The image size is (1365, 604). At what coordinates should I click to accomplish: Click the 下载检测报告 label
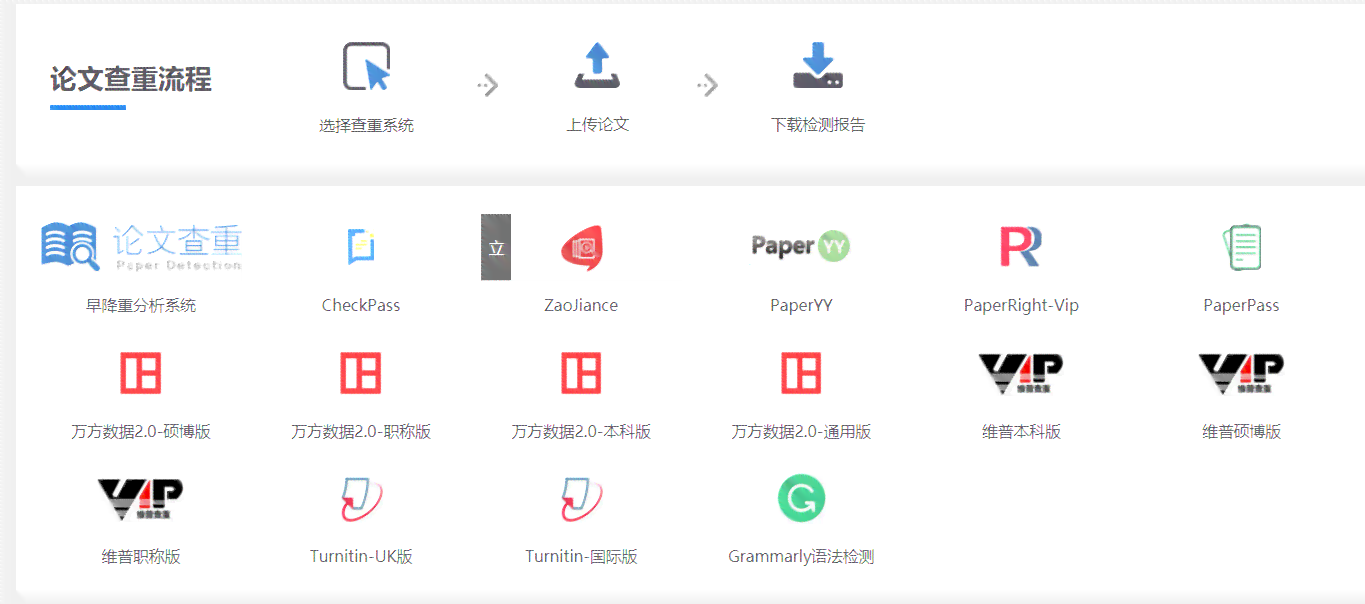tap(817, 125)
